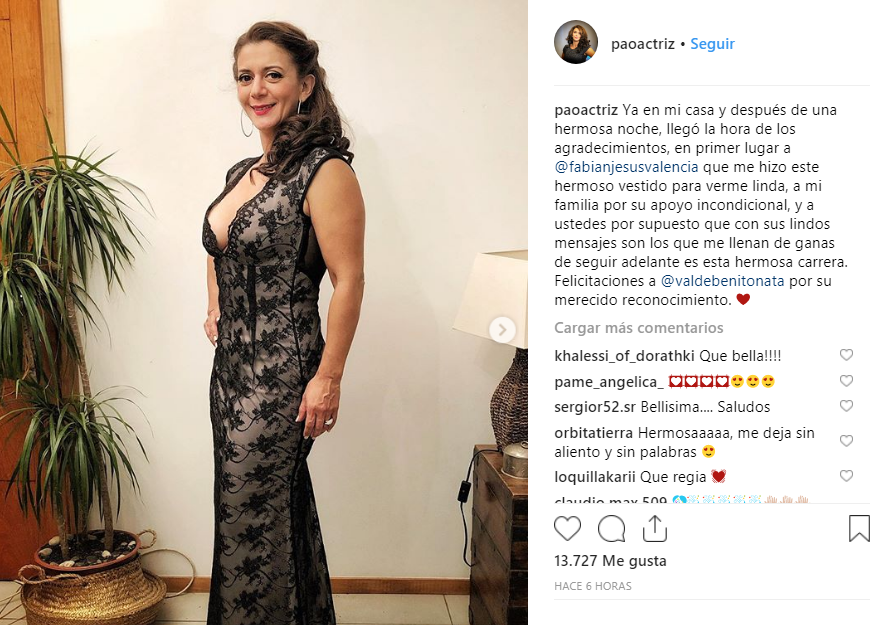The image size is (879, 625).
Task: Go to the next photo with the arrow
Action: tap(502, 330)
